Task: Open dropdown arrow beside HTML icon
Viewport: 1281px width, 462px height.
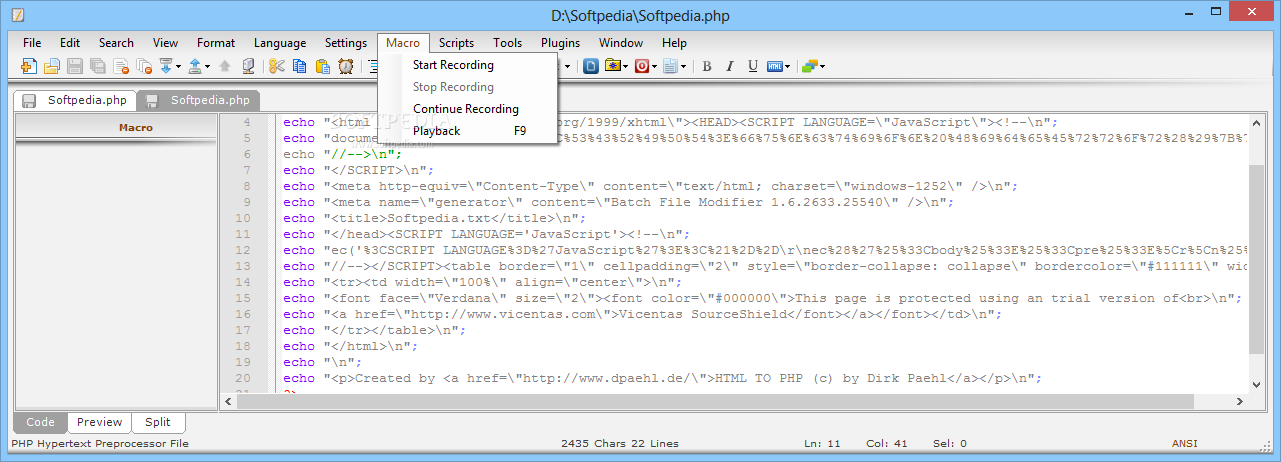Action: [788, 66]
